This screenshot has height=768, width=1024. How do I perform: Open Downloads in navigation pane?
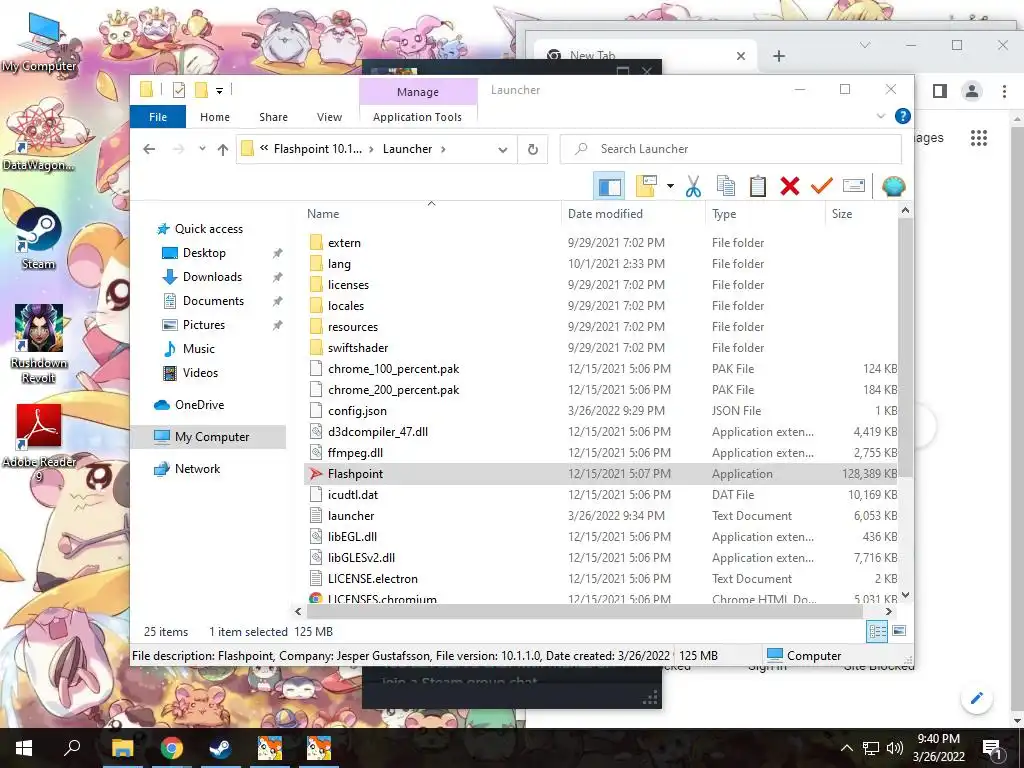point(212,277)
